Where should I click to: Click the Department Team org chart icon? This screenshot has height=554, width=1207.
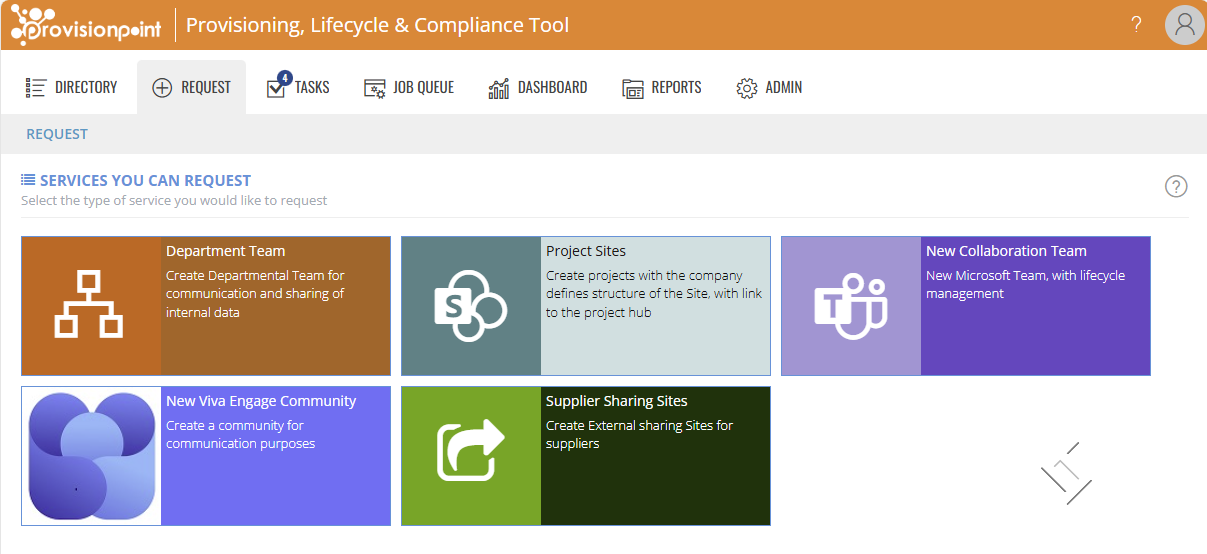click(91, 306)
